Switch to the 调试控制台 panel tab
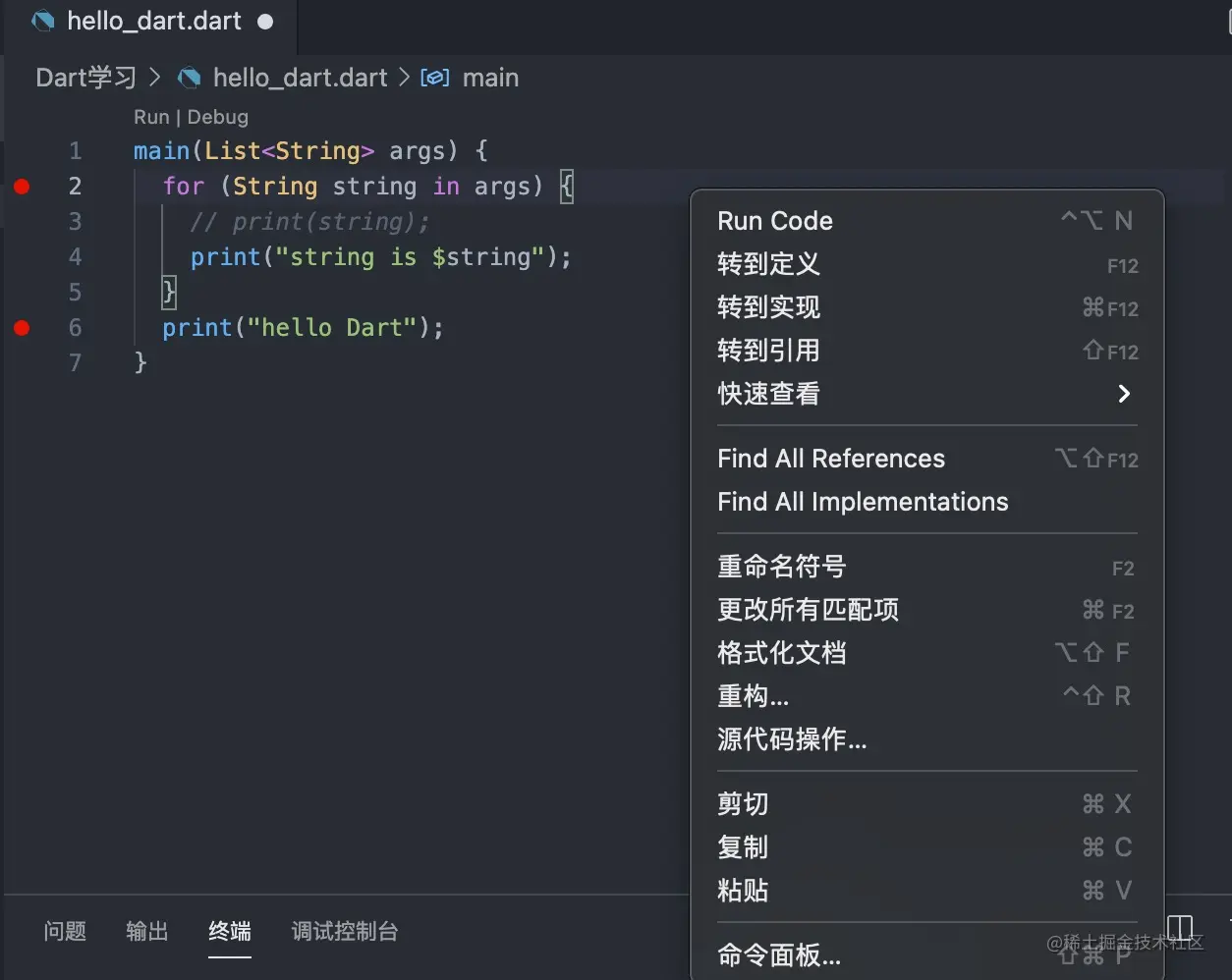 point(345,931)
